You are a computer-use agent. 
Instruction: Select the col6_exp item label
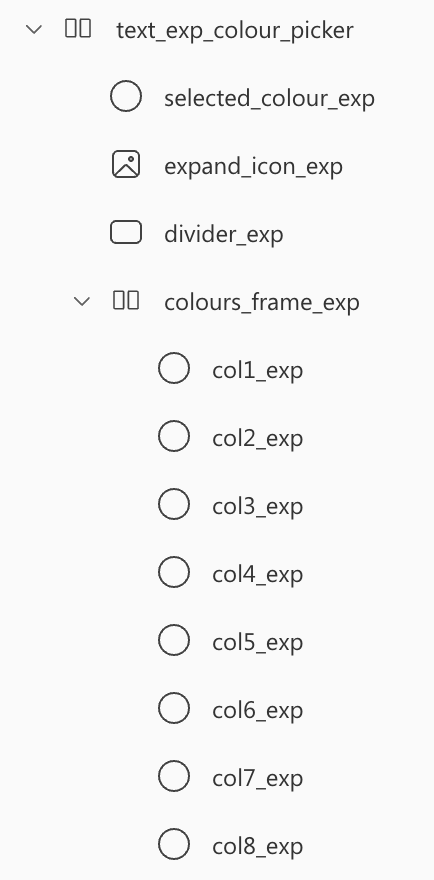pos(258,710)
